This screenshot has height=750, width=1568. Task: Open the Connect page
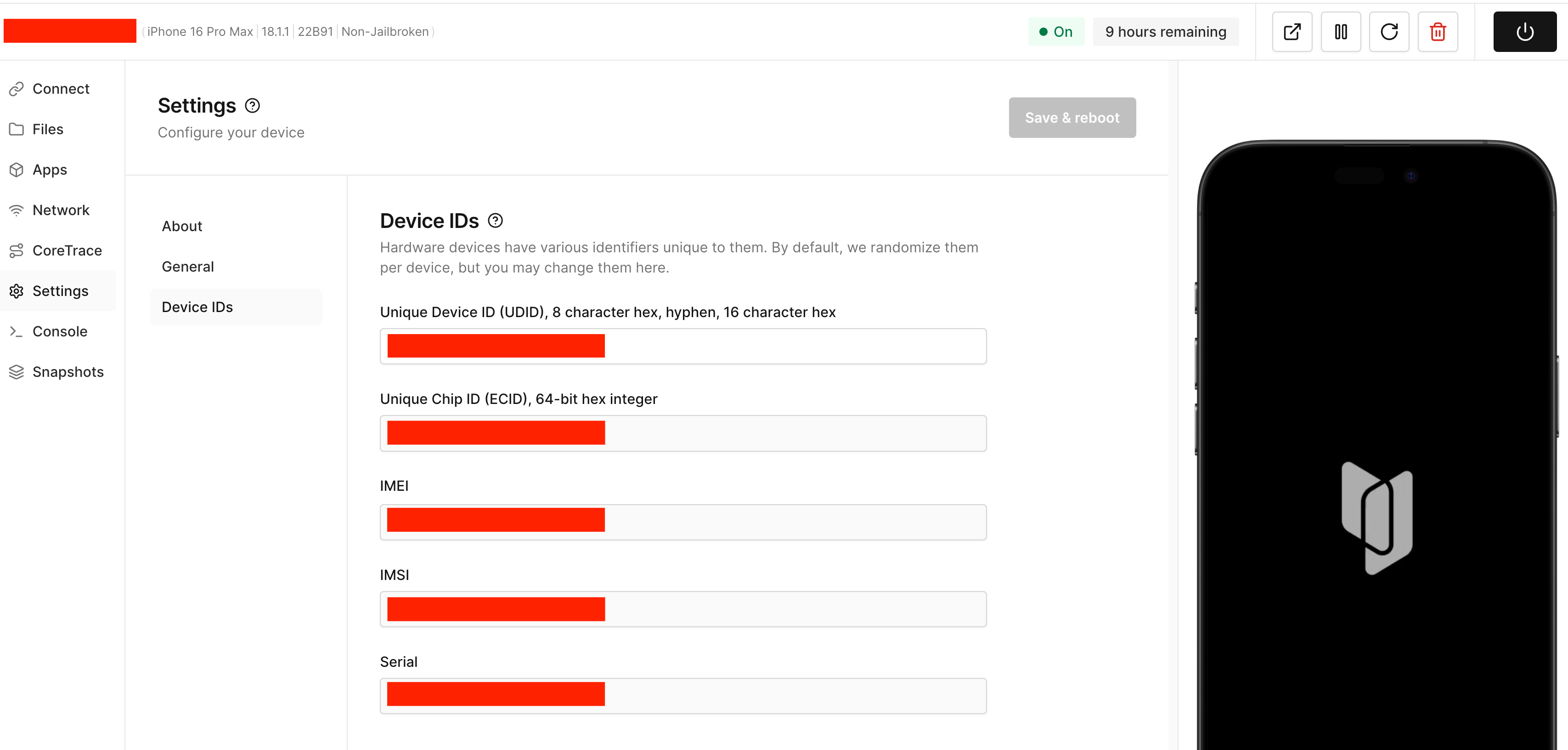coord(60,89)
